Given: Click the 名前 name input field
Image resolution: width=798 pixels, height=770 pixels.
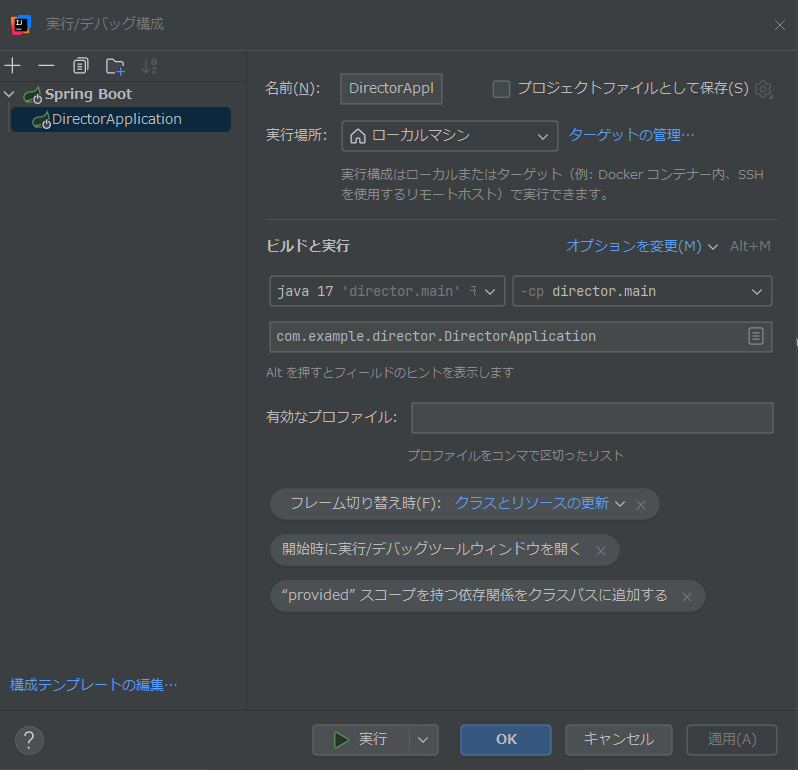Looking at the screenshot, I should [391, 89].
